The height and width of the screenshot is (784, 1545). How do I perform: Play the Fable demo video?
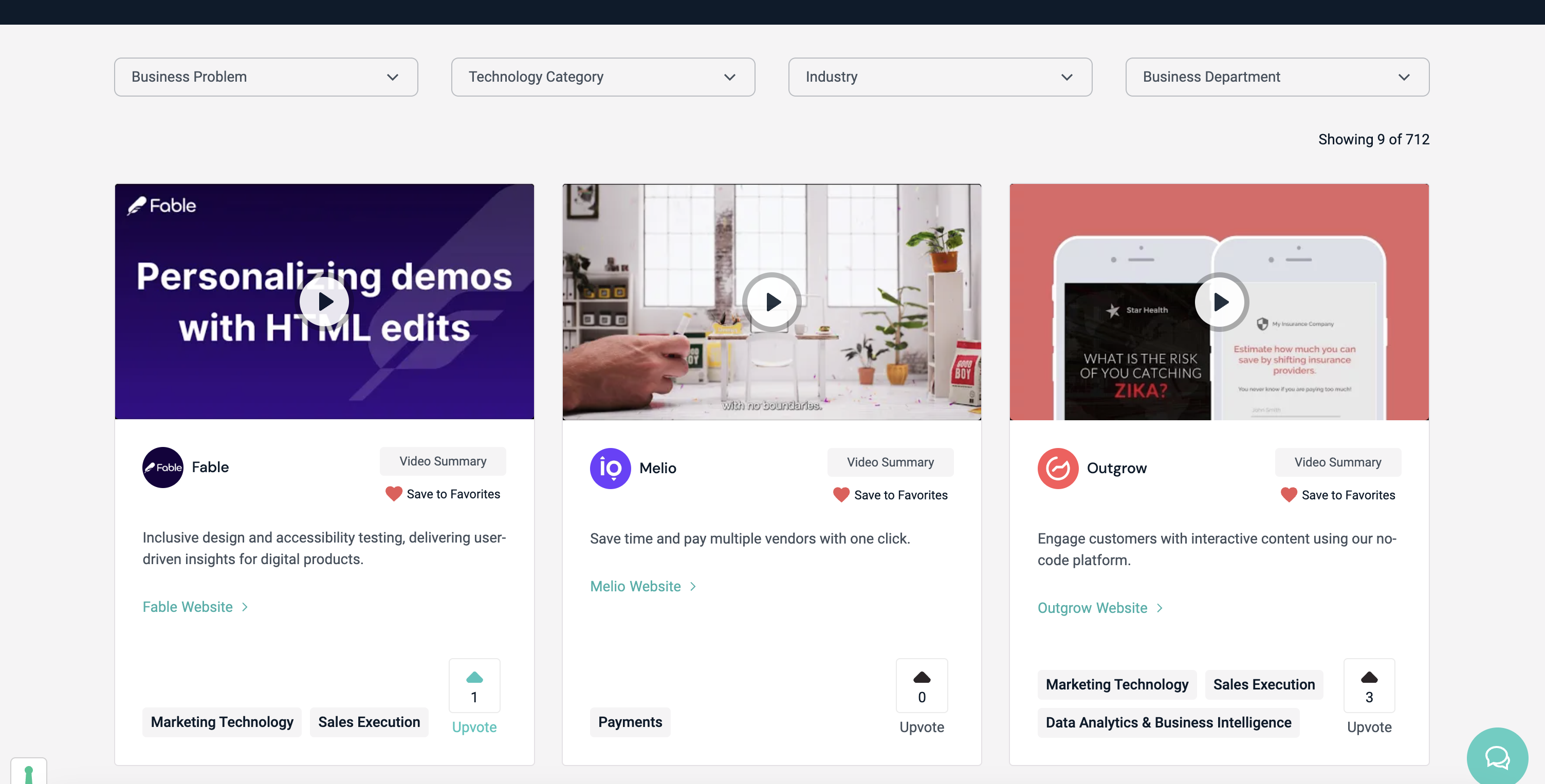tap(324, 302)
